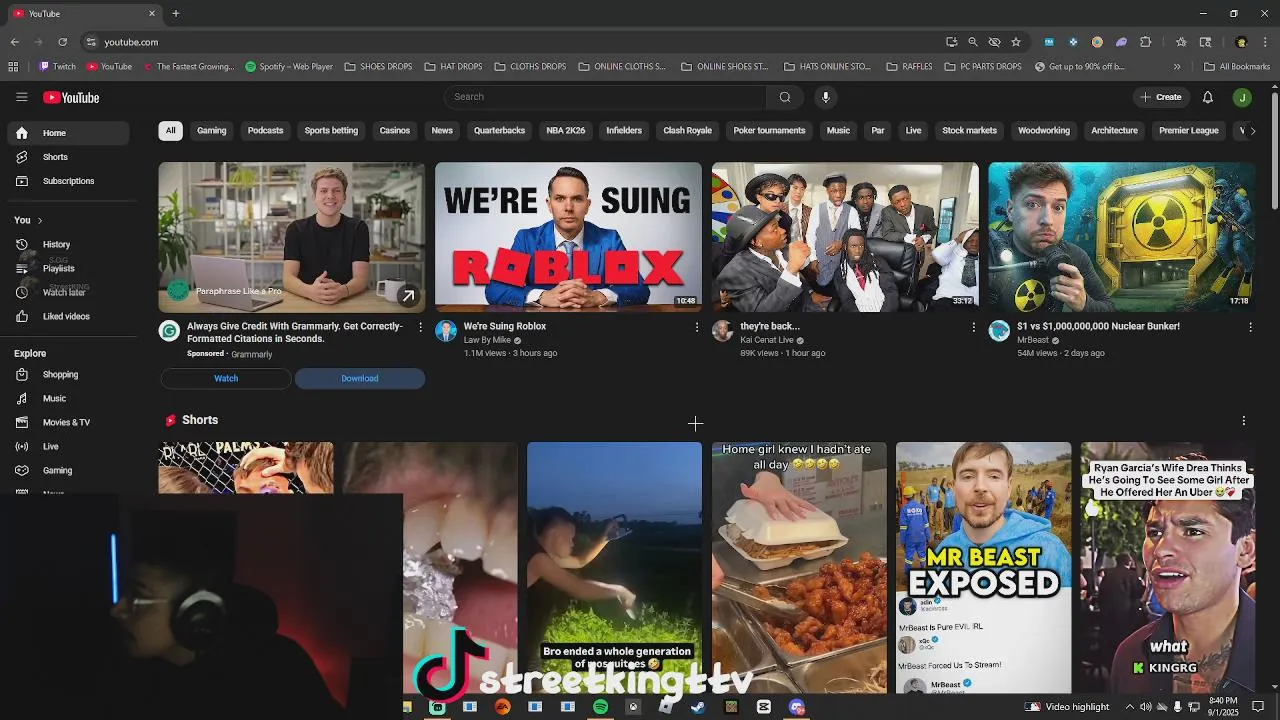Open Chrome apps grid in bookmarks bar

click(13, 67)
